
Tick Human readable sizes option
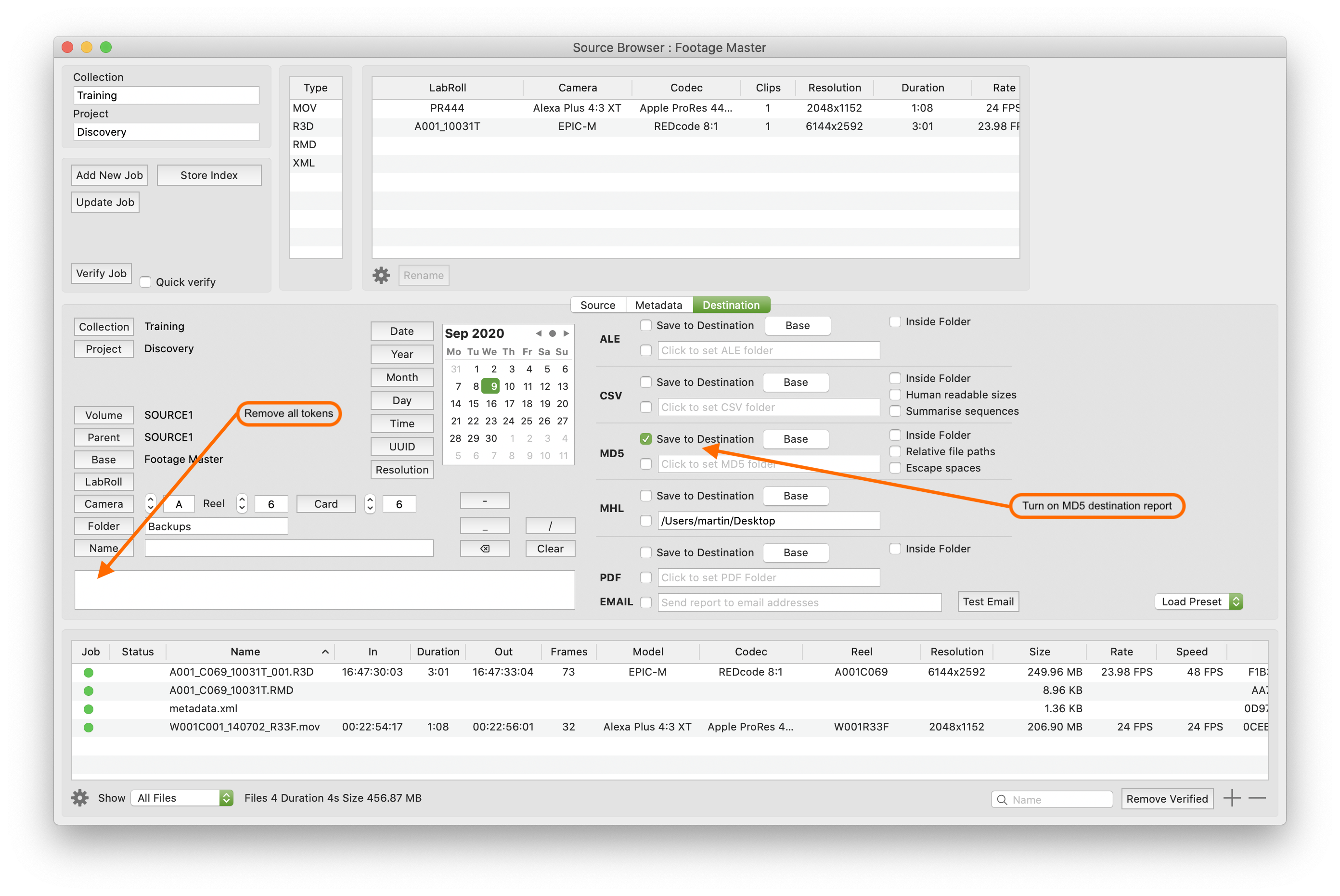895,395
